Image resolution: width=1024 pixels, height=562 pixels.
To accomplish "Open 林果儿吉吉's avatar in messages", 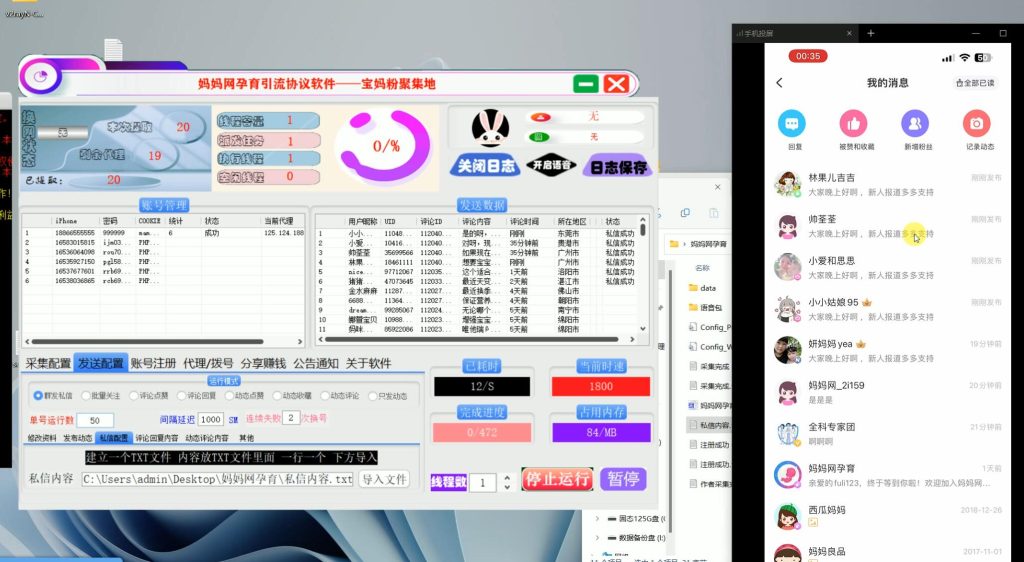I will click(x=788, y=184).
